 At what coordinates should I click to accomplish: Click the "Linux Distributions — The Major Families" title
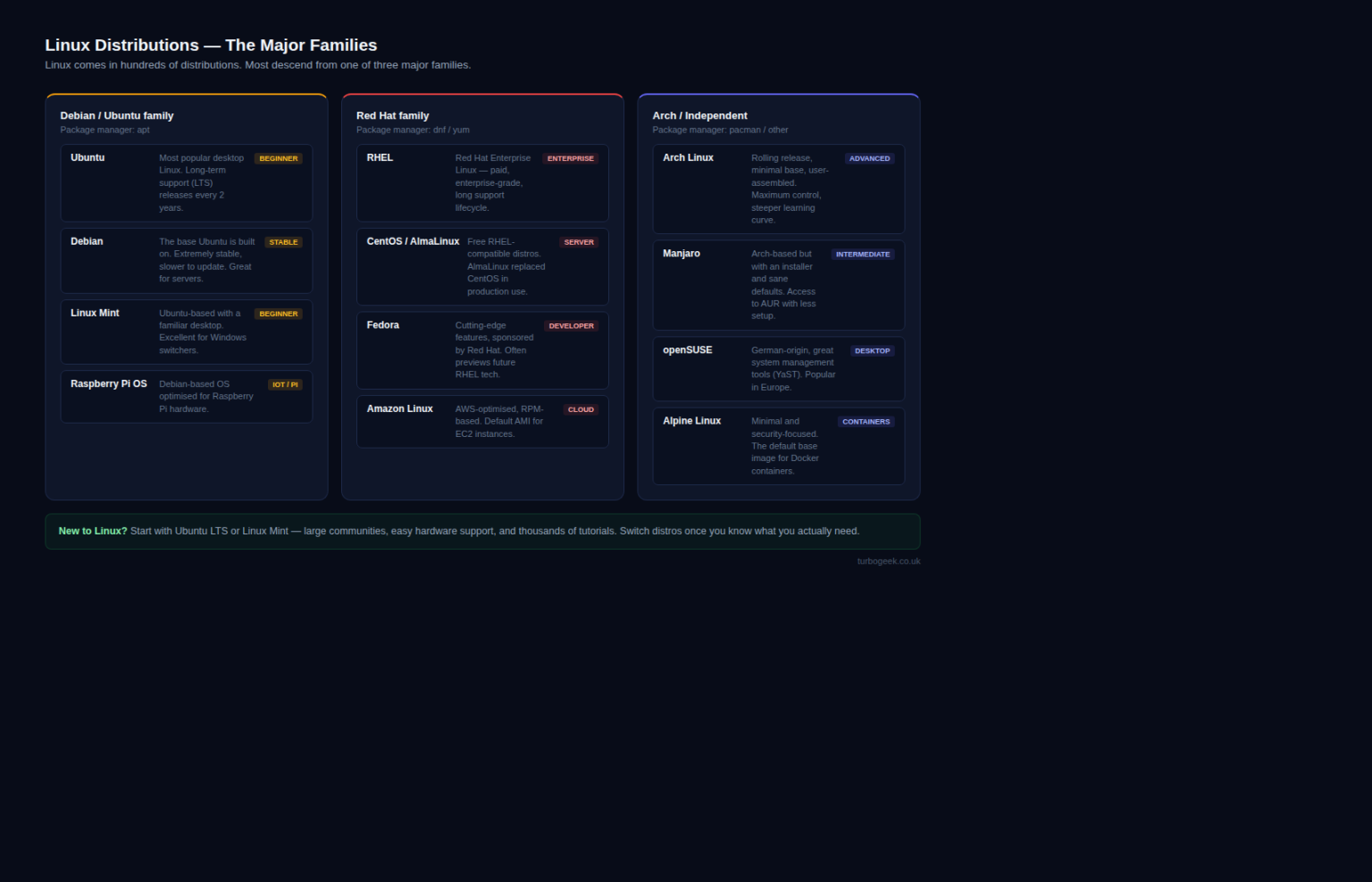211,45
